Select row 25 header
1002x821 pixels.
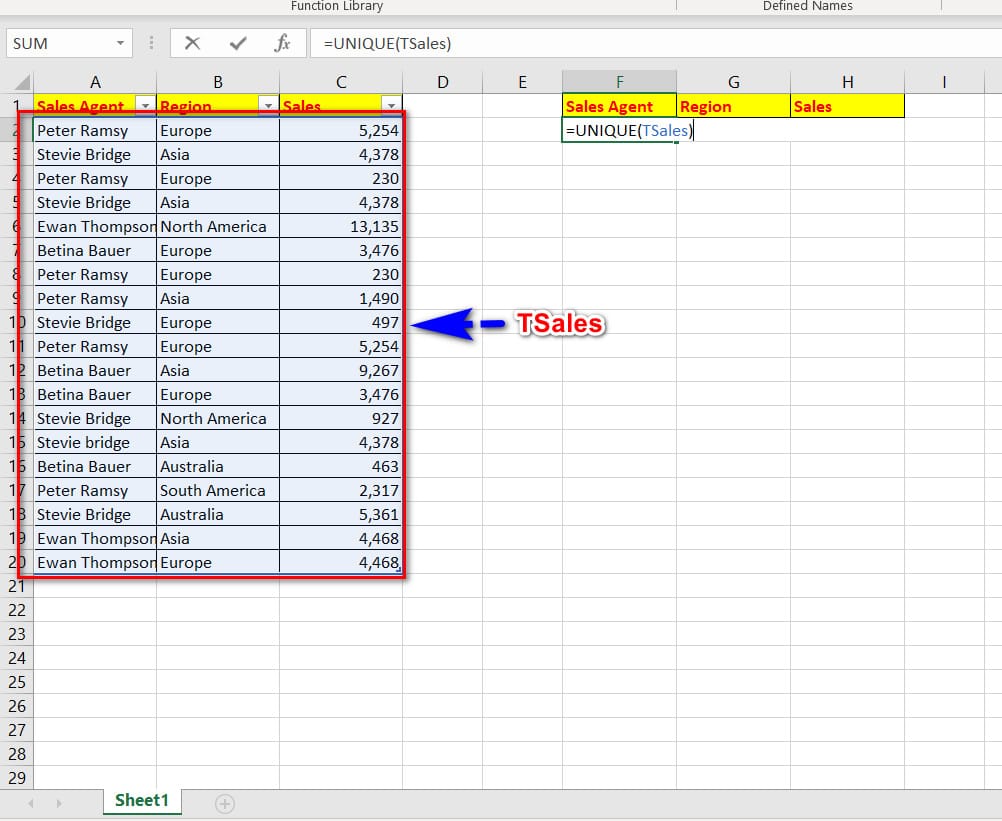16,682
